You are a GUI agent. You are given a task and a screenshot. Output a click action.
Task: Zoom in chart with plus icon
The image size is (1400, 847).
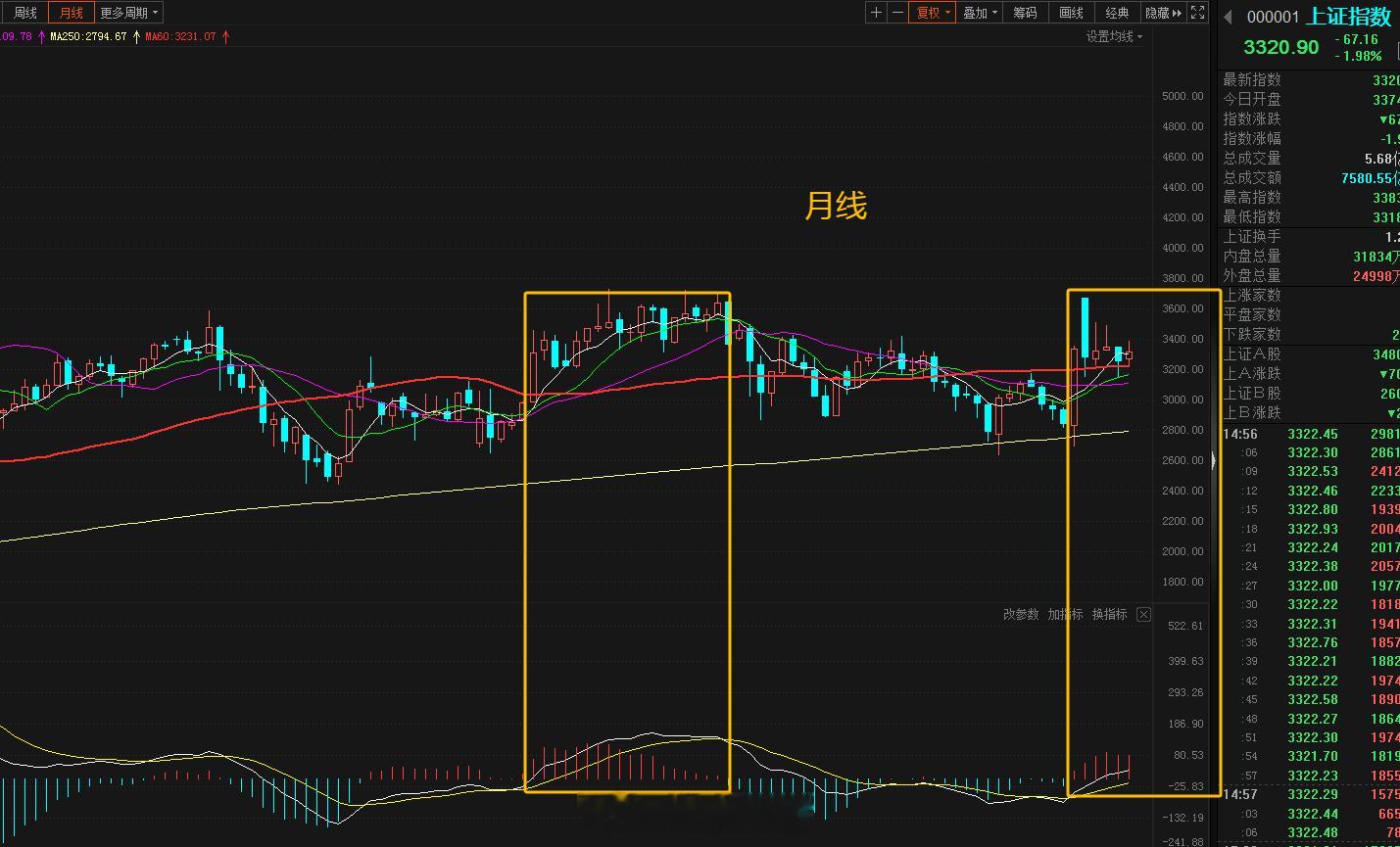(x=877, y=13)
